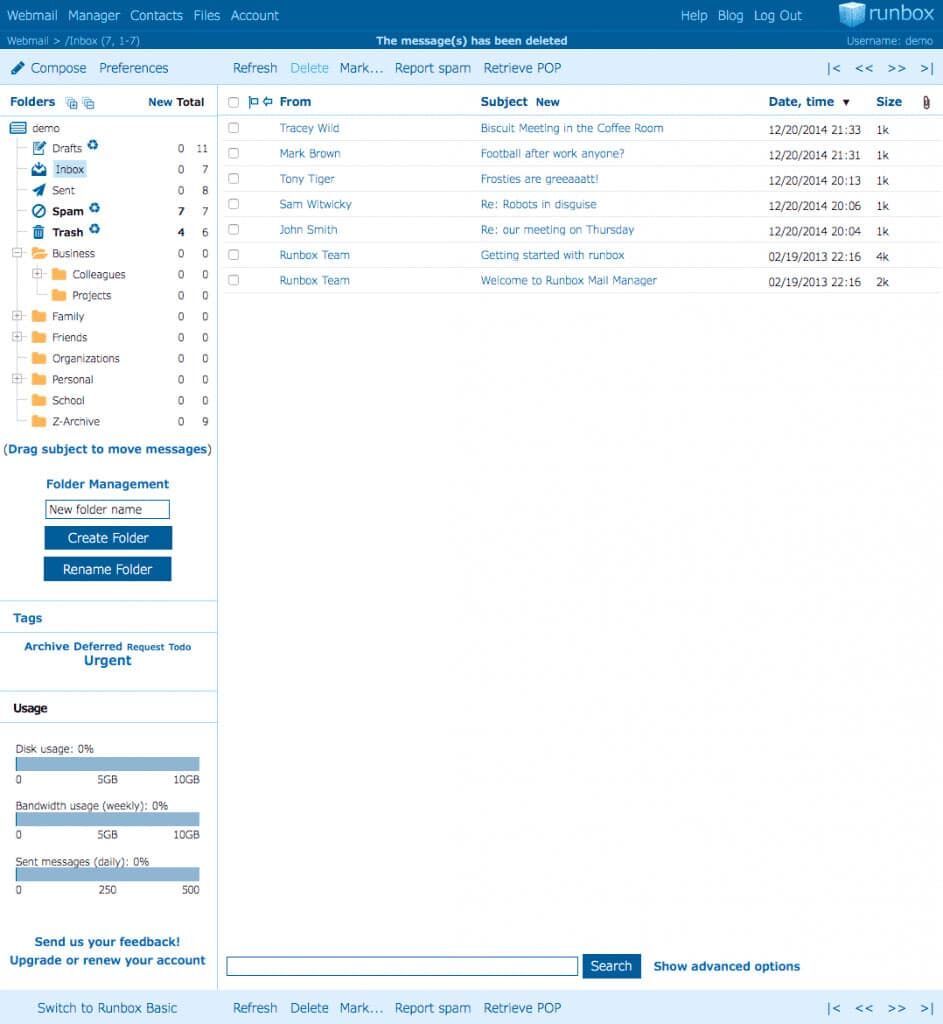Click the Organizations folder icon
This screenshot has height=1024, width=943.
pyautogui.click(x=39, y=358)
